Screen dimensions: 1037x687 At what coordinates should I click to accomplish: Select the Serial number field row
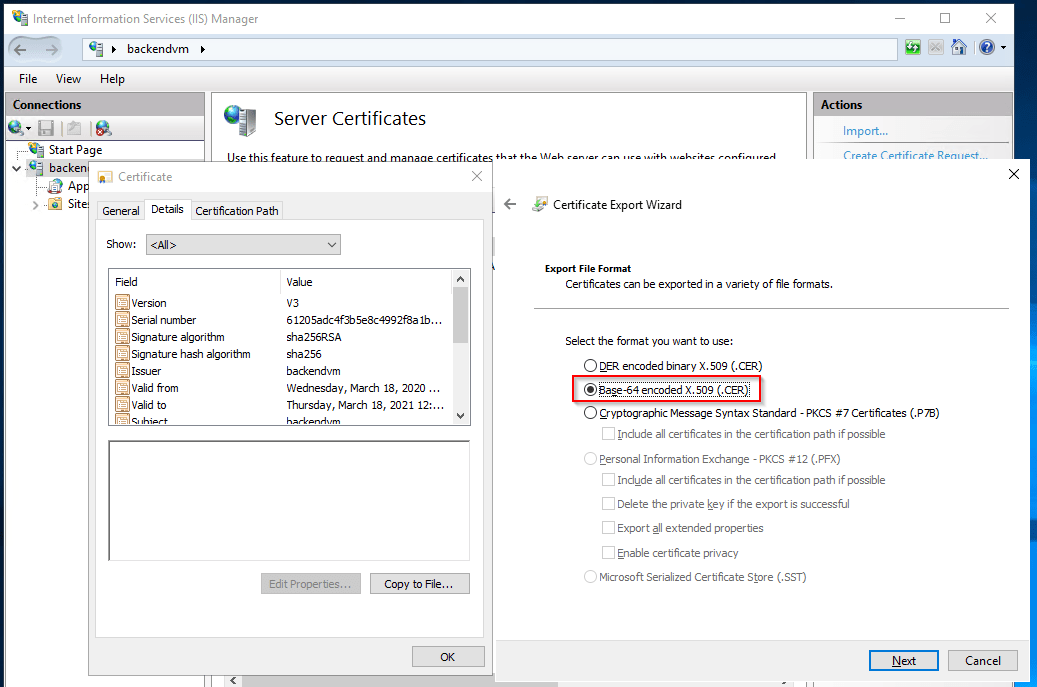282,320
